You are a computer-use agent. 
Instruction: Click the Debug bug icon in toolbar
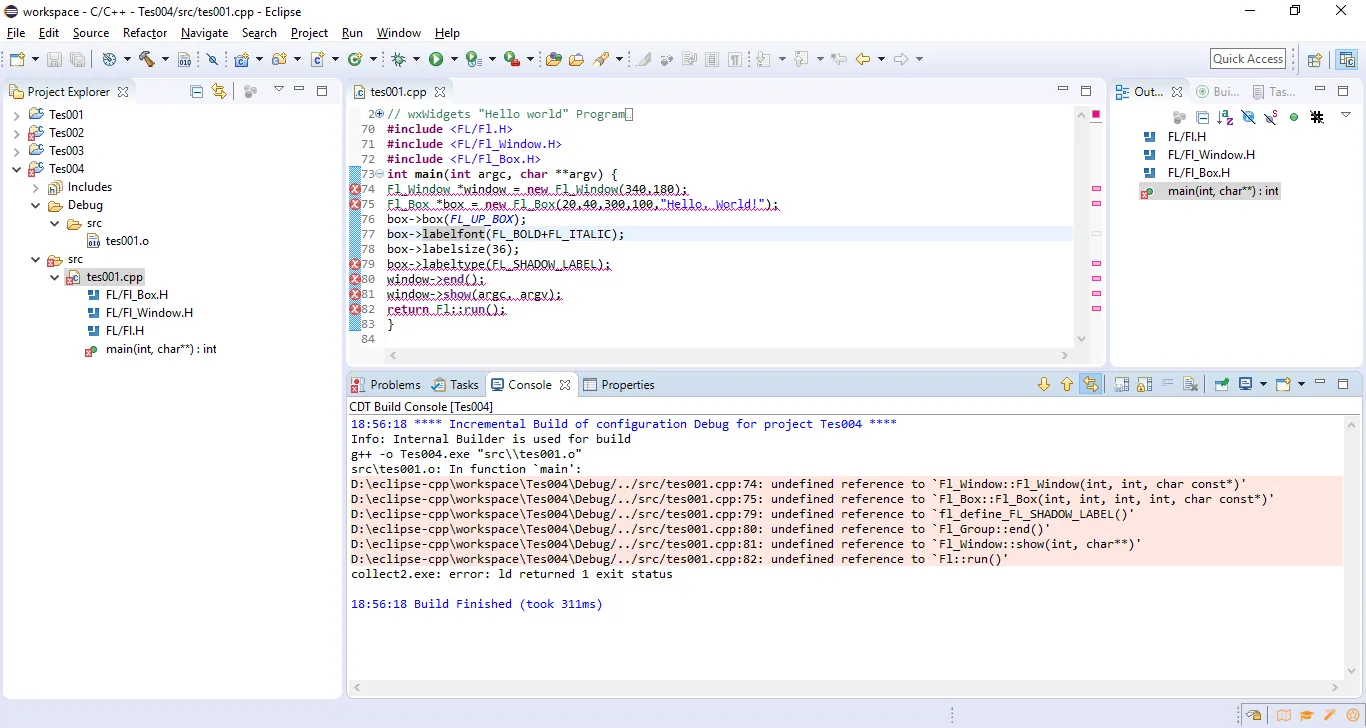(398, 59)
